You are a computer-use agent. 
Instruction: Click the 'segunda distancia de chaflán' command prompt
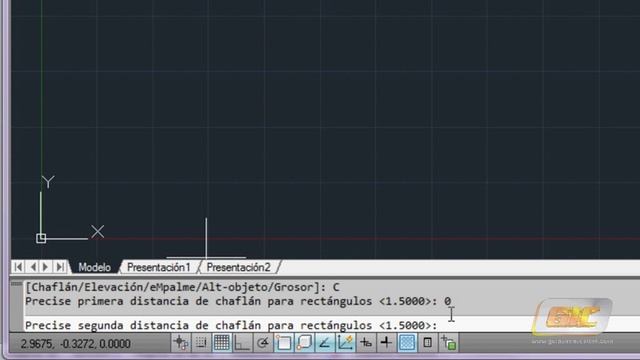(x=231, y=325)
